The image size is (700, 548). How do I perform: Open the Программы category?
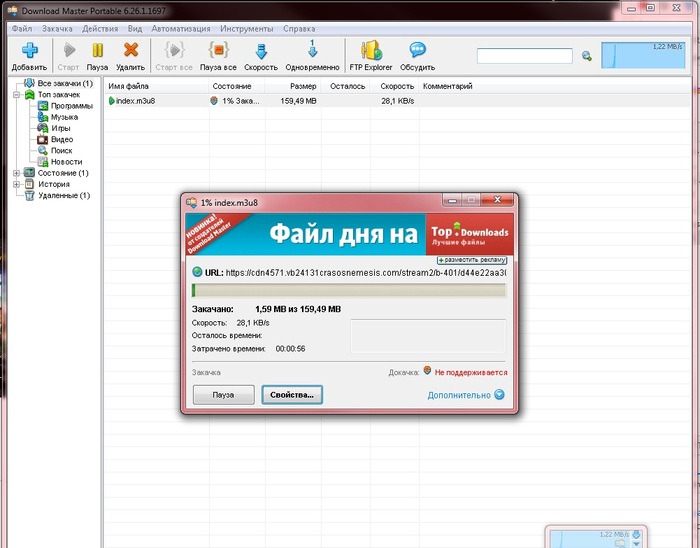click(71, 106)
